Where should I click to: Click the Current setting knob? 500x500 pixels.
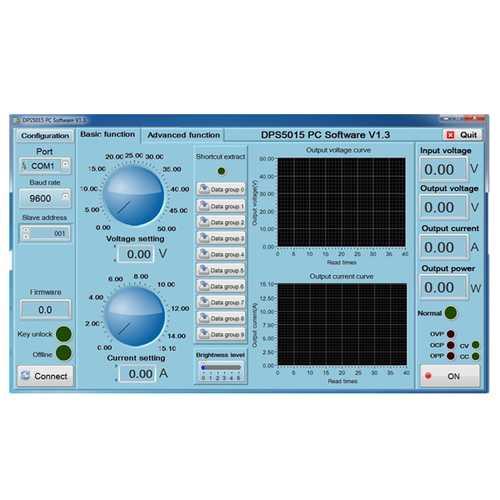[x=135, y=316]
